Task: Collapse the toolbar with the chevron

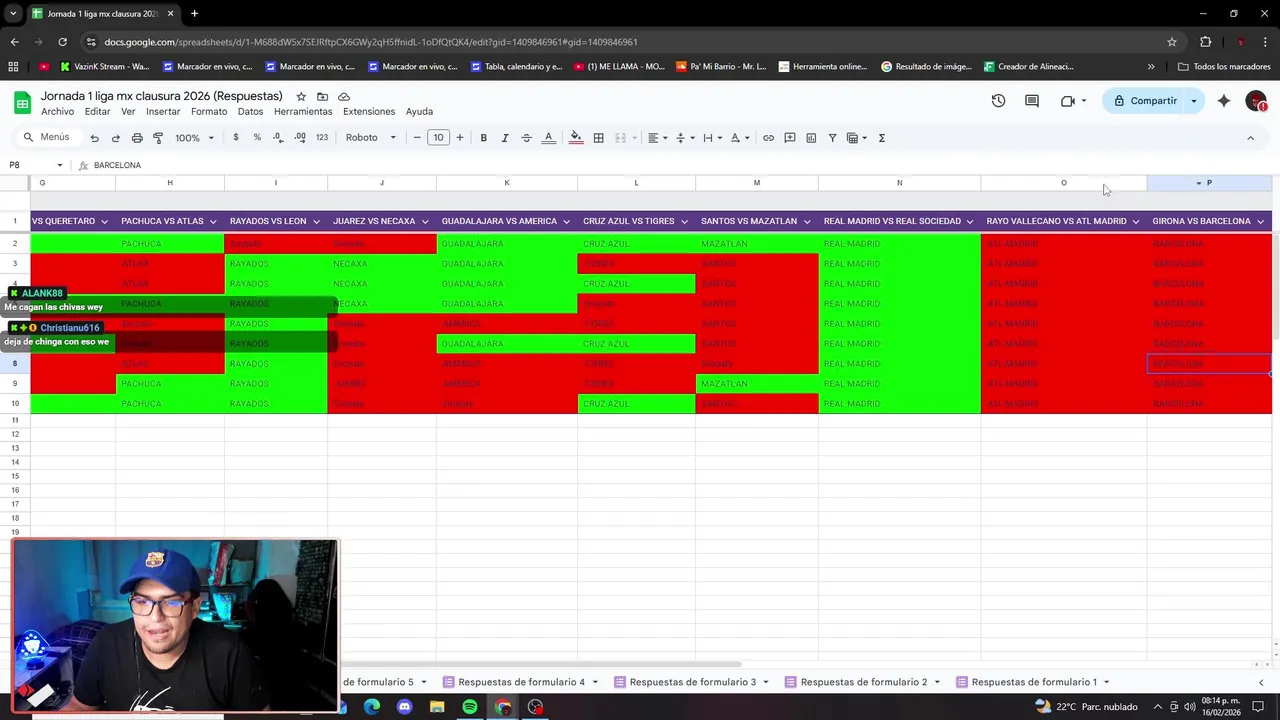Action: tap(1250, 138)
